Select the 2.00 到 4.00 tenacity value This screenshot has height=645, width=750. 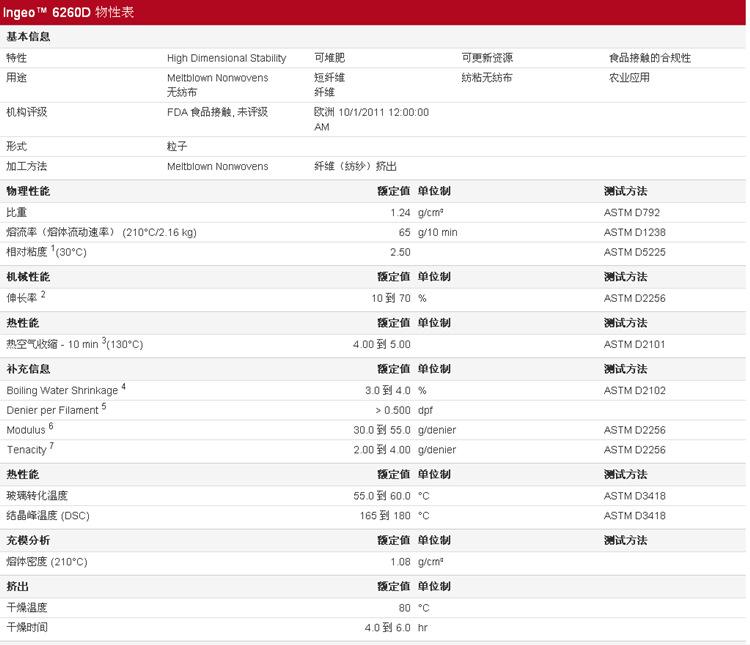click(x=382, y=450)
